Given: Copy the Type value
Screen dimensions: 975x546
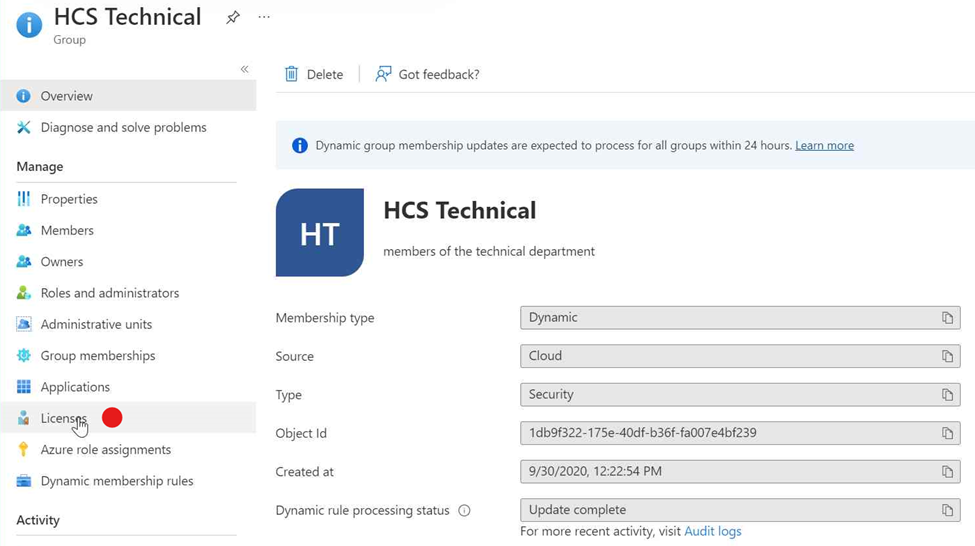Looking at the screenshot, I should [947, 395].
